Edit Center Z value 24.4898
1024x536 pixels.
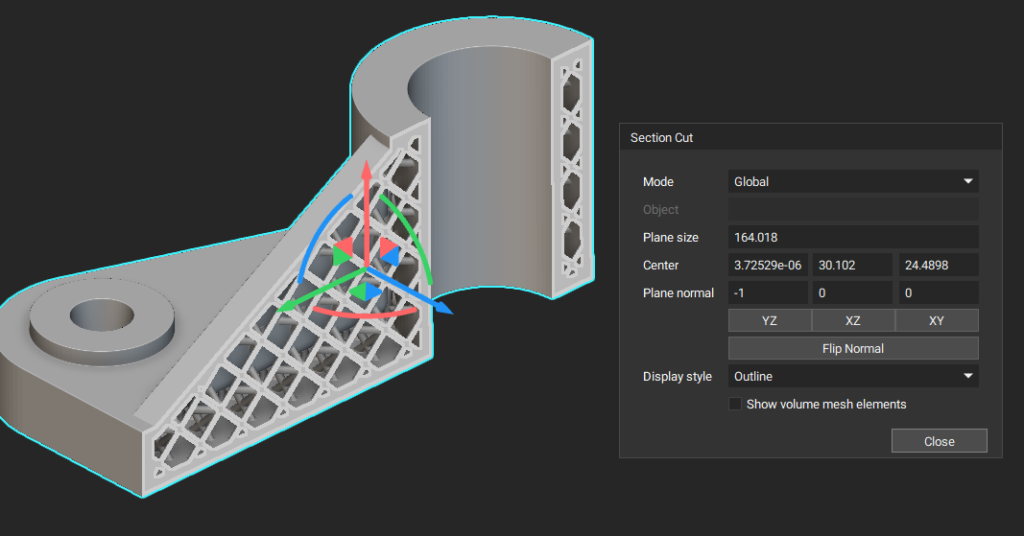click(x=938, y=265)
